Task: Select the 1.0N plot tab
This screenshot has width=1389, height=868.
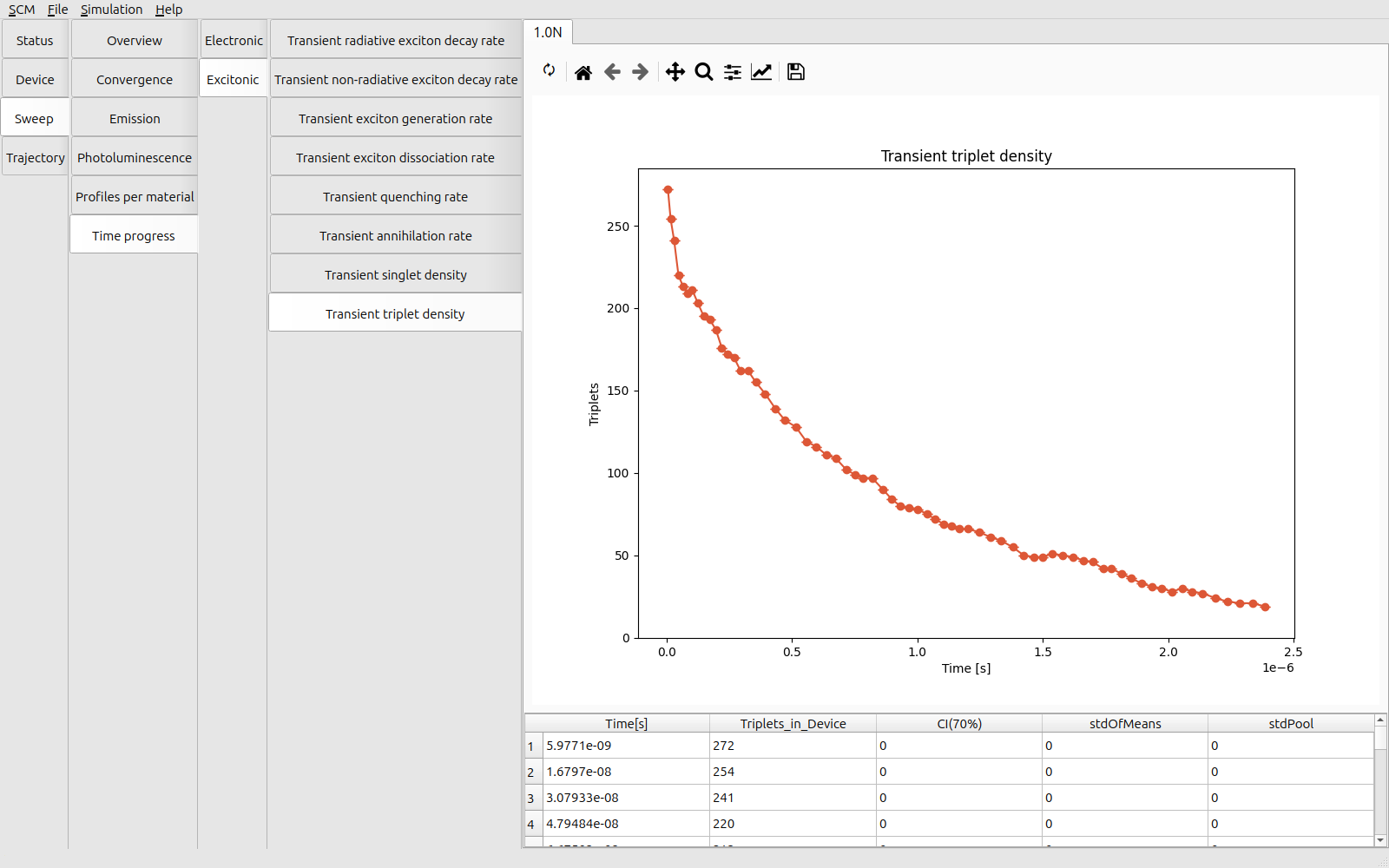Action: [548, 32]
